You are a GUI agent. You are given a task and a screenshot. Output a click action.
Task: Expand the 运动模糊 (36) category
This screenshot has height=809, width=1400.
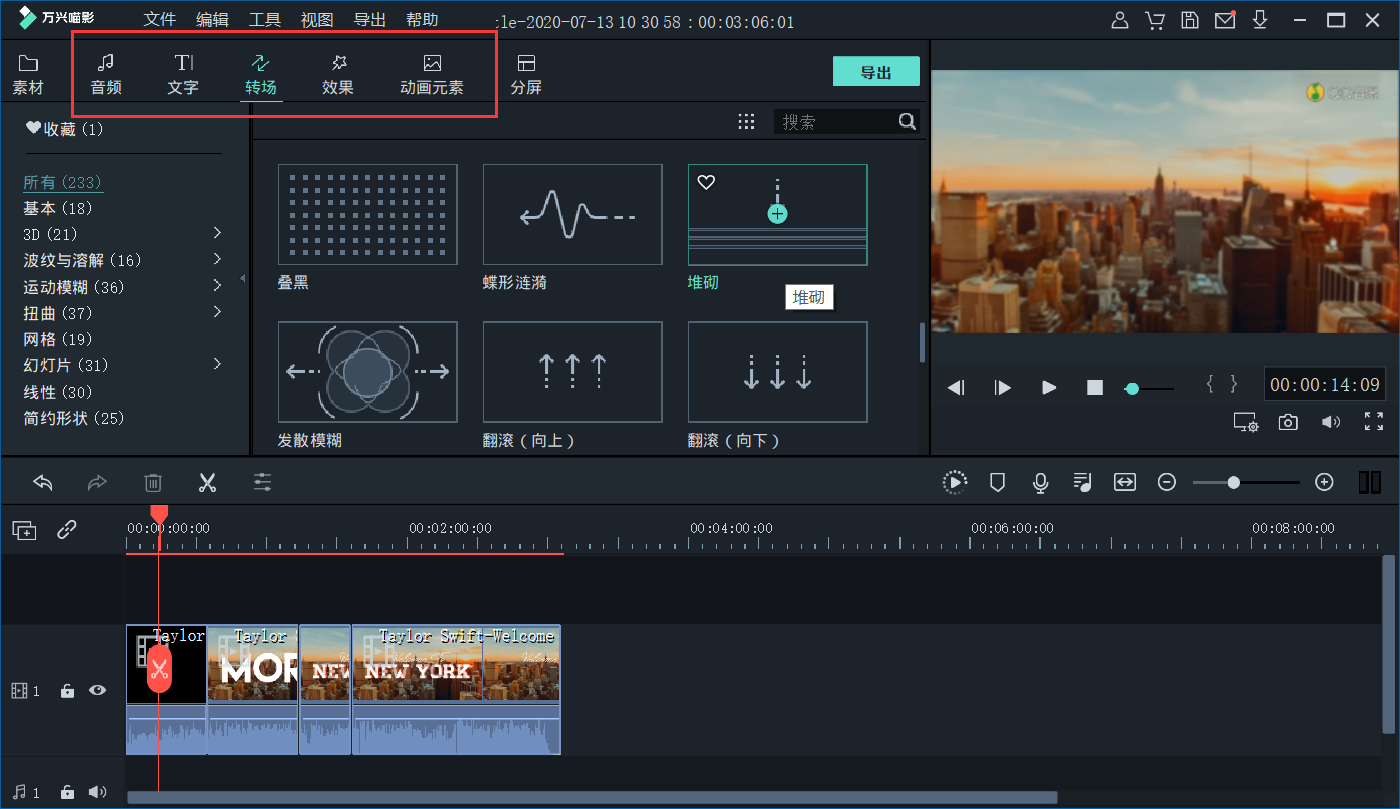[x=217, y=286]
